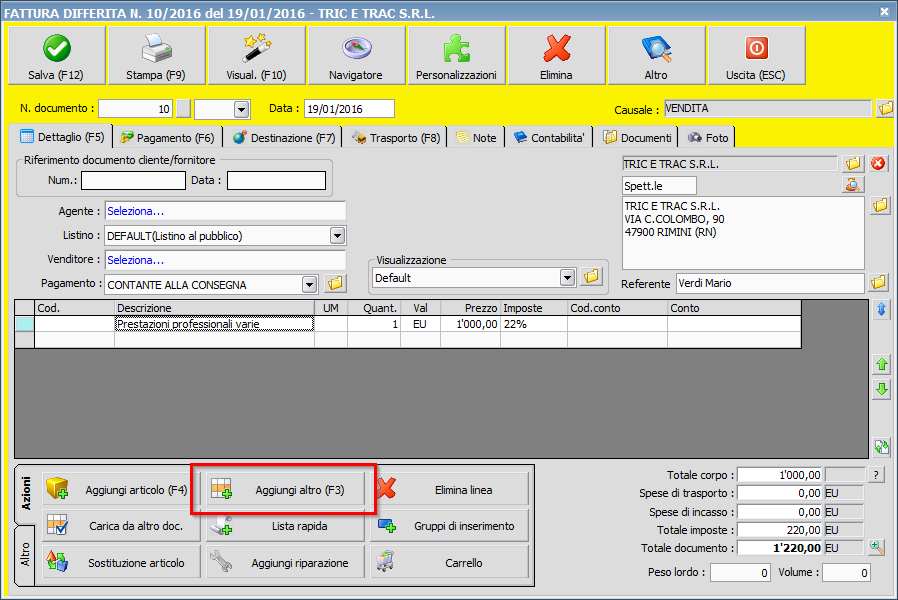Expand the Pagamento dropdown list
This screenshot has height=600, width=898.
pos(309,284)
